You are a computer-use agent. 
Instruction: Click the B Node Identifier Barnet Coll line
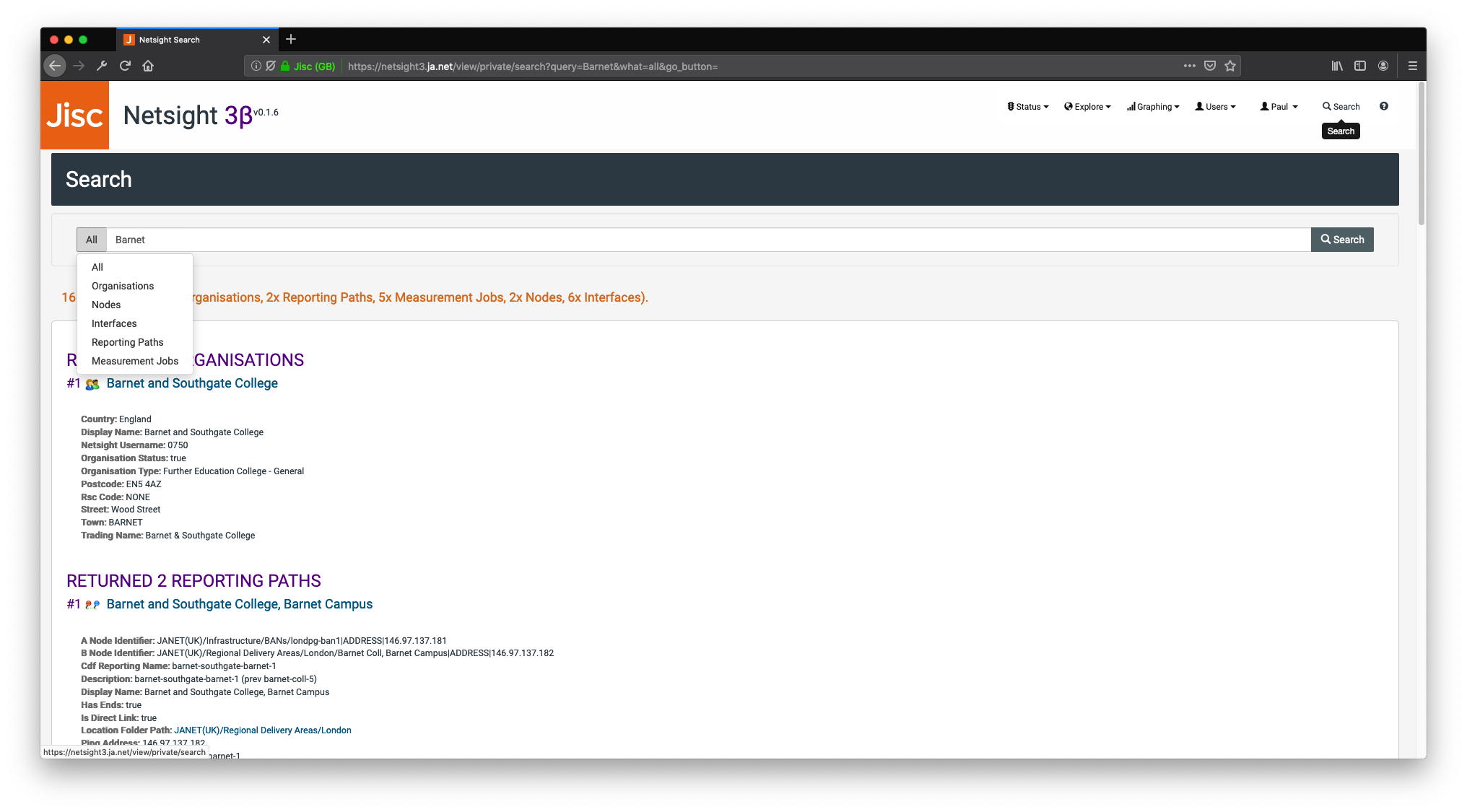click(318, 653)
